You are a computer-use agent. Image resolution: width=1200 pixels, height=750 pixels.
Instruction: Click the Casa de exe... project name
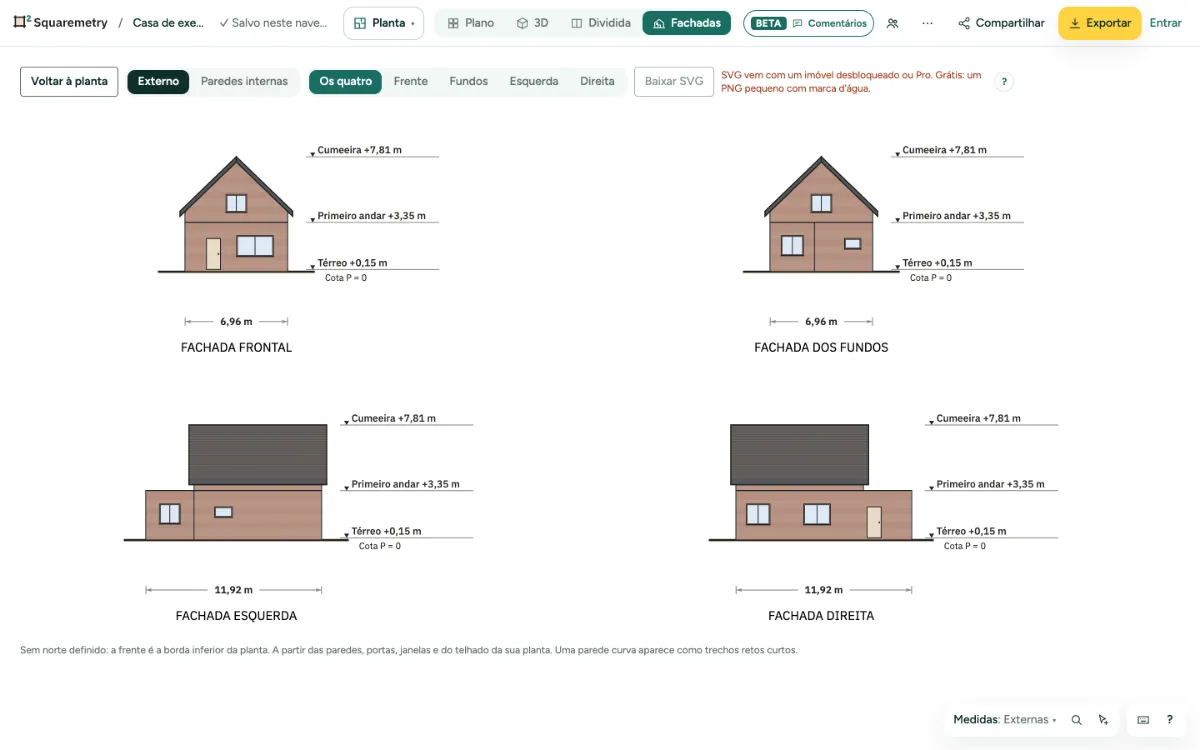click(168, 23)
